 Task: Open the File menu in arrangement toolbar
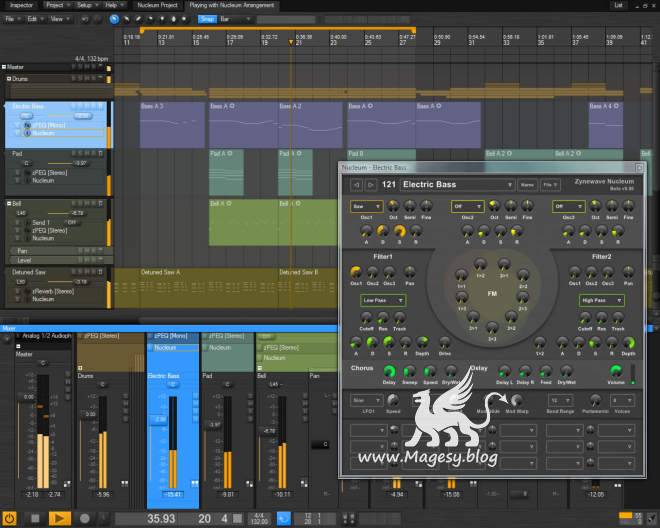[x=12, y=19]
